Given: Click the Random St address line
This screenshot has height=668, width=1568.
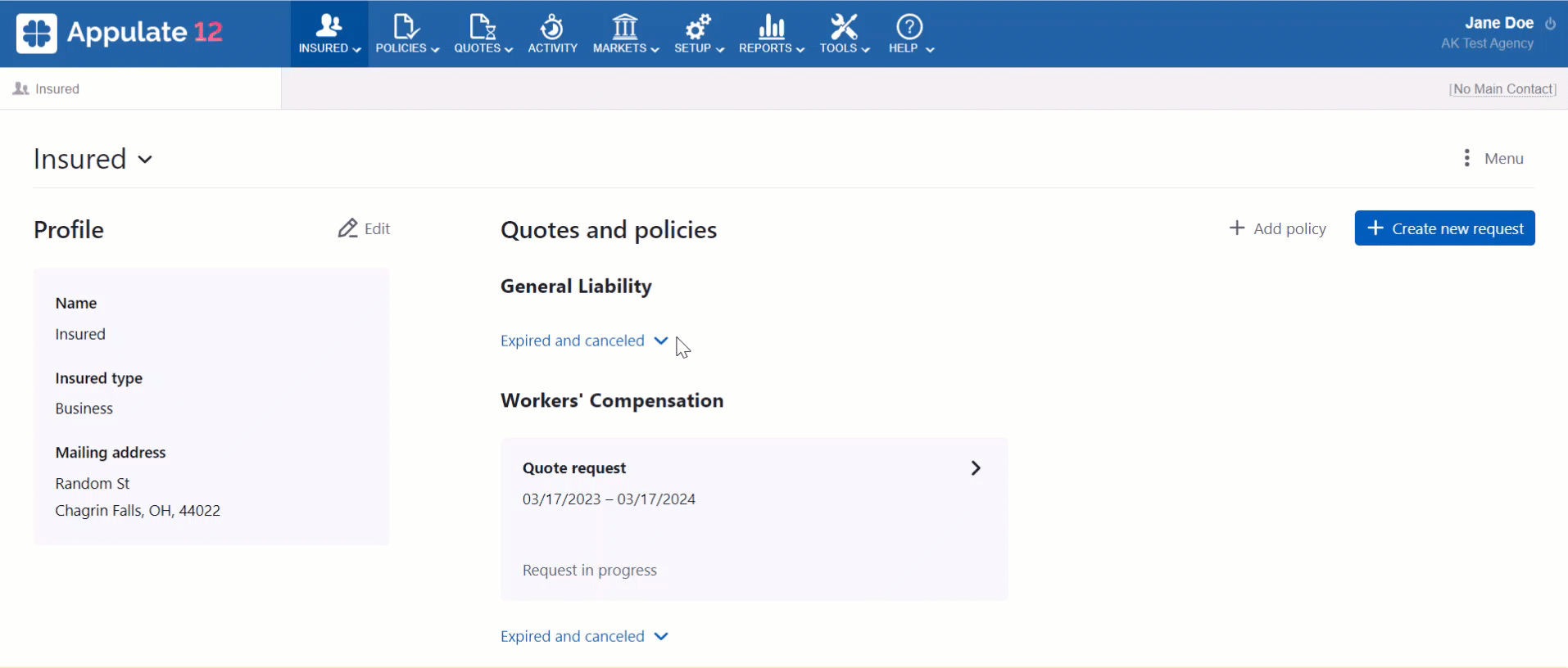Looking at the screenshot, I should tap(93, 484).
